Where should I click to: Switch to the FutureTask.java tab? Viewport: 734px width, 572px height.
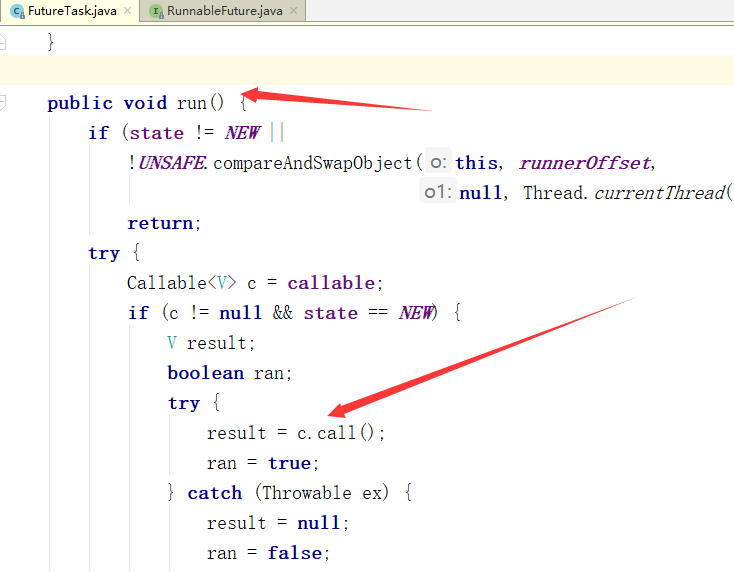72,11
